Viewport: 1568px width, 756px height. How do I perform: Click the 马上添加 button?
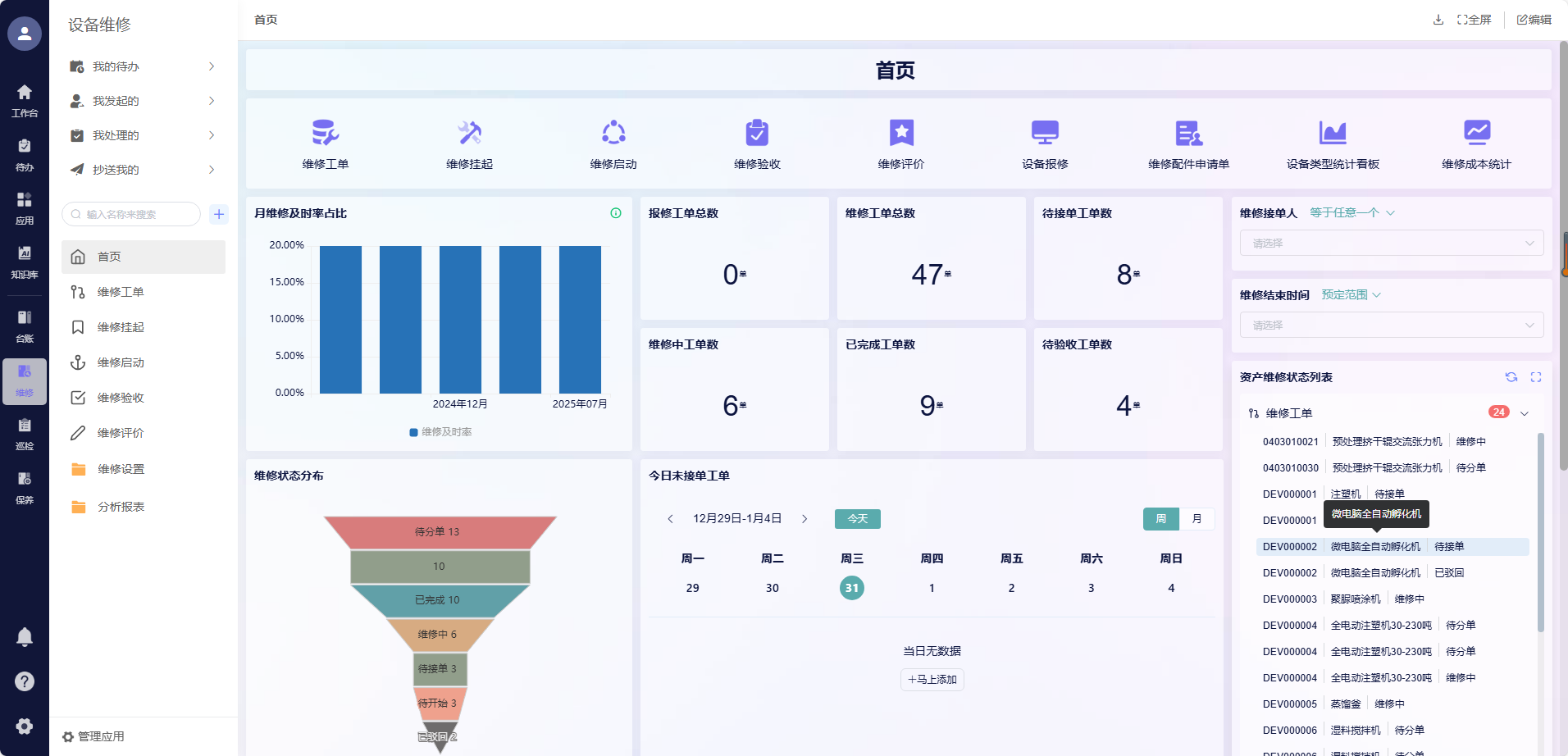[932, 680]
